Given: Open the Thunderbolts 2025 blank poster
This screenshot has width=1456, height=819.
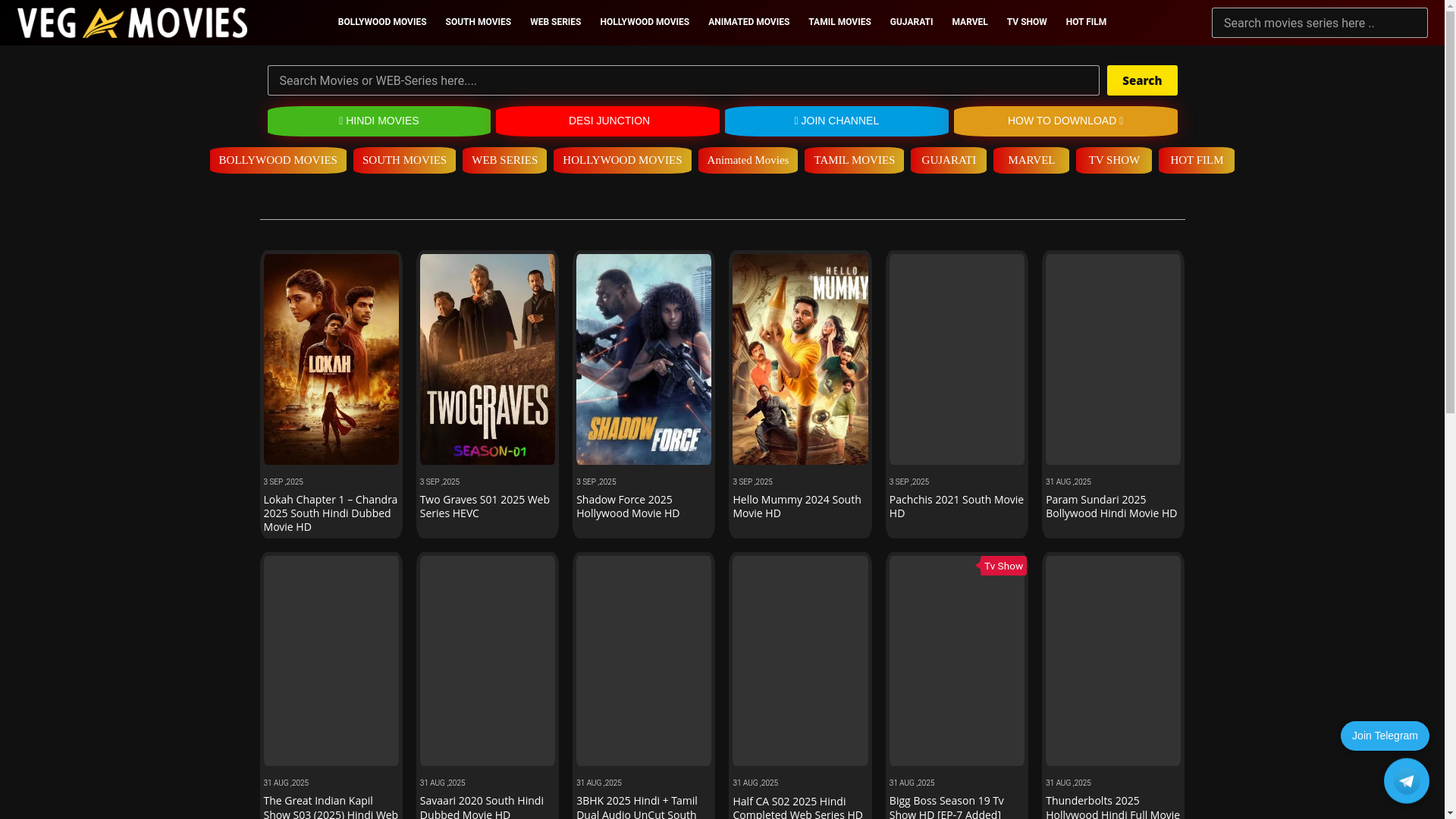Looking at the screenshot, I should pyautogui.click(x=1112, y=661).
